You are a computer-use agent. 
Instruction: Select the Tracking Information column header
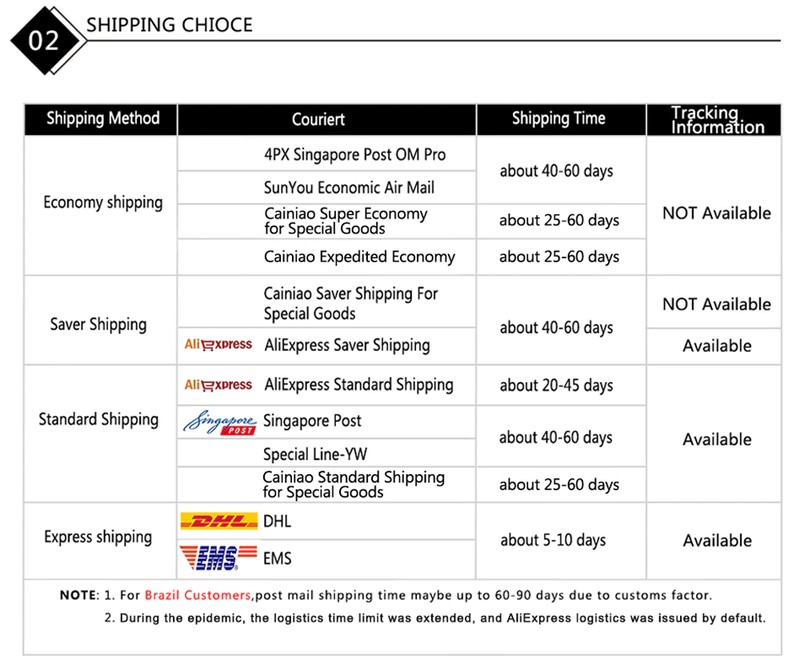click(717, 119)
